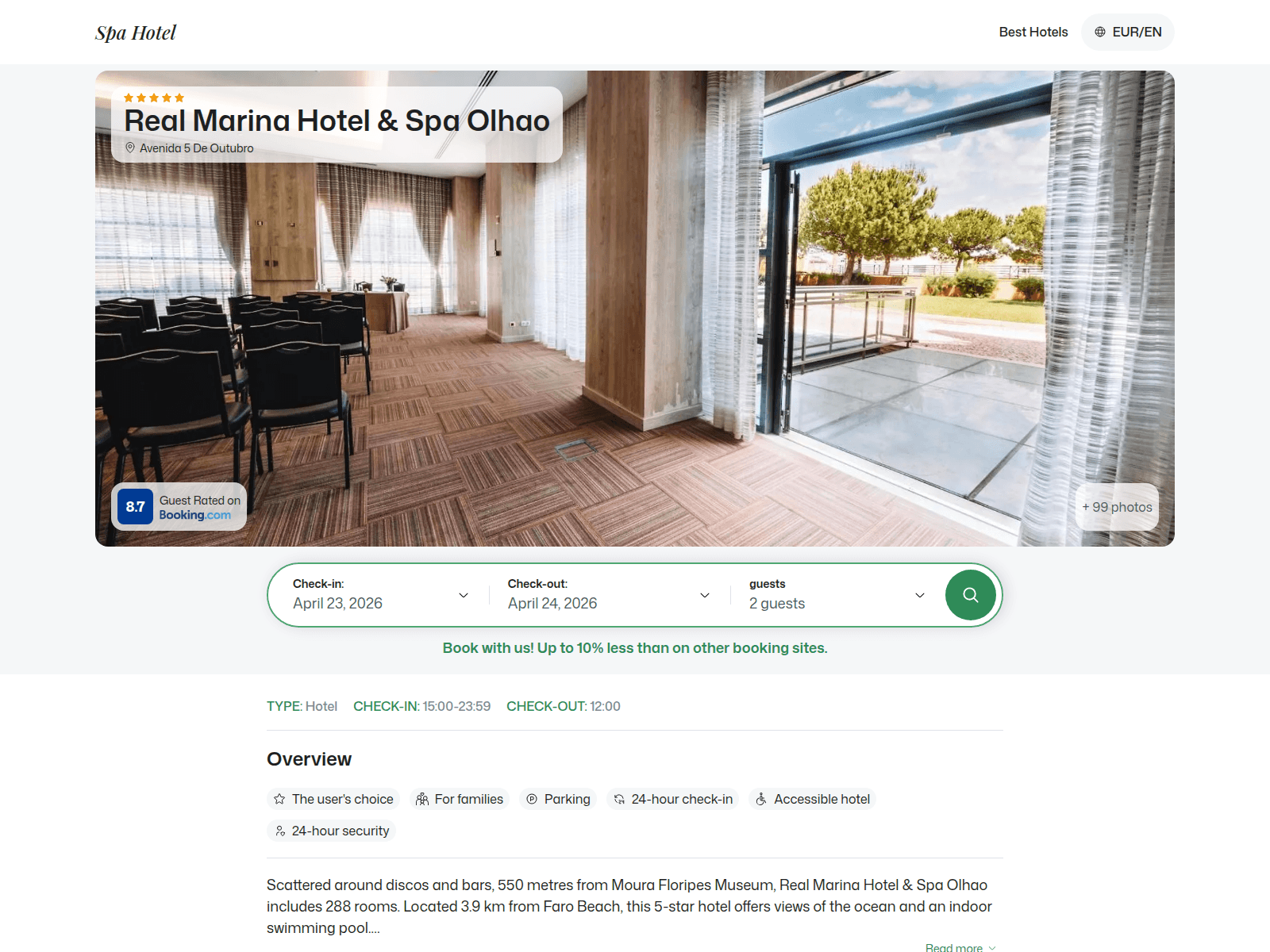Image resolution: width=1270 pixels, height=952 pixels.
Task: Click the five-star rating above the hotel name
Action: tap(154, 98)
